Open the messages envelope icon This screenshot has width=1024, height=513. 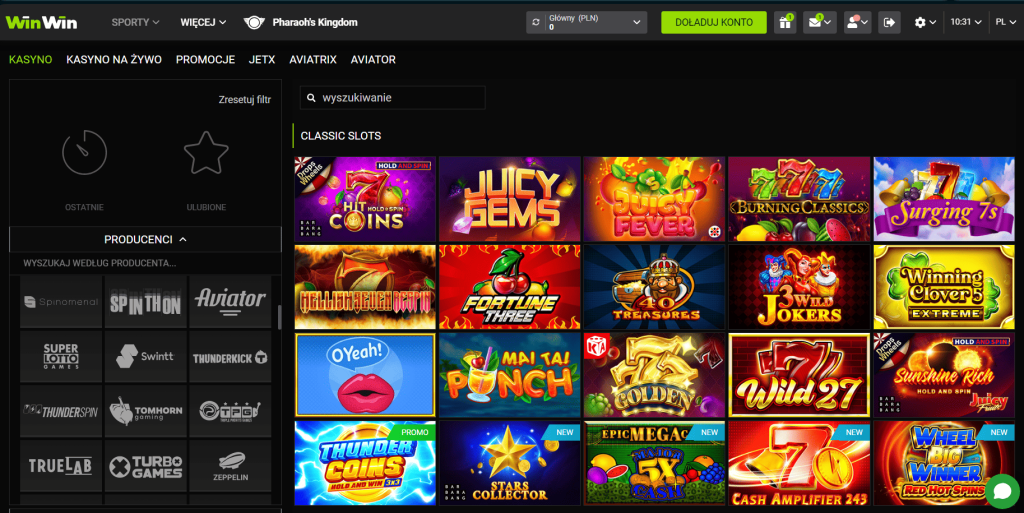[820, 22]
